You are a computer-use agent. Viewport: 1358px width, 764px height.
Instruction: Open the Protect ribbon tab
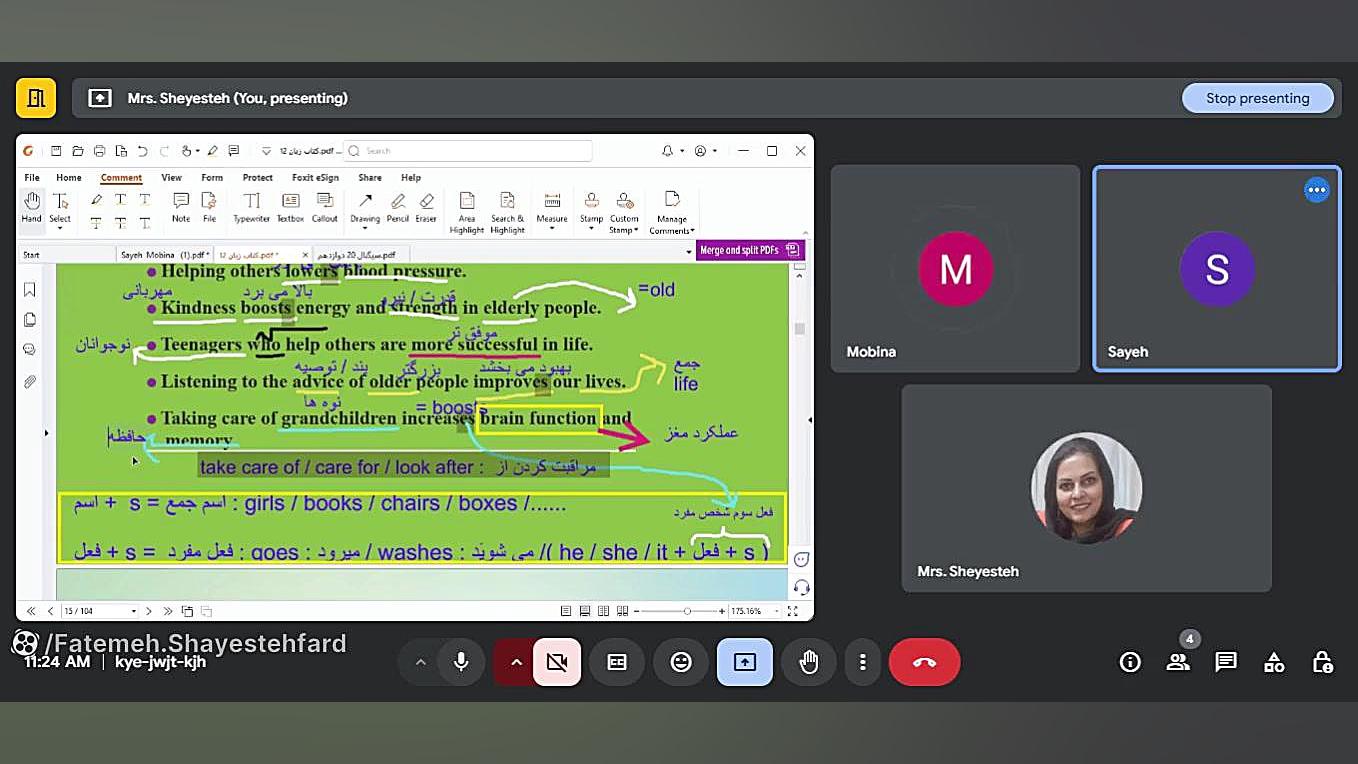pos(258,178)
